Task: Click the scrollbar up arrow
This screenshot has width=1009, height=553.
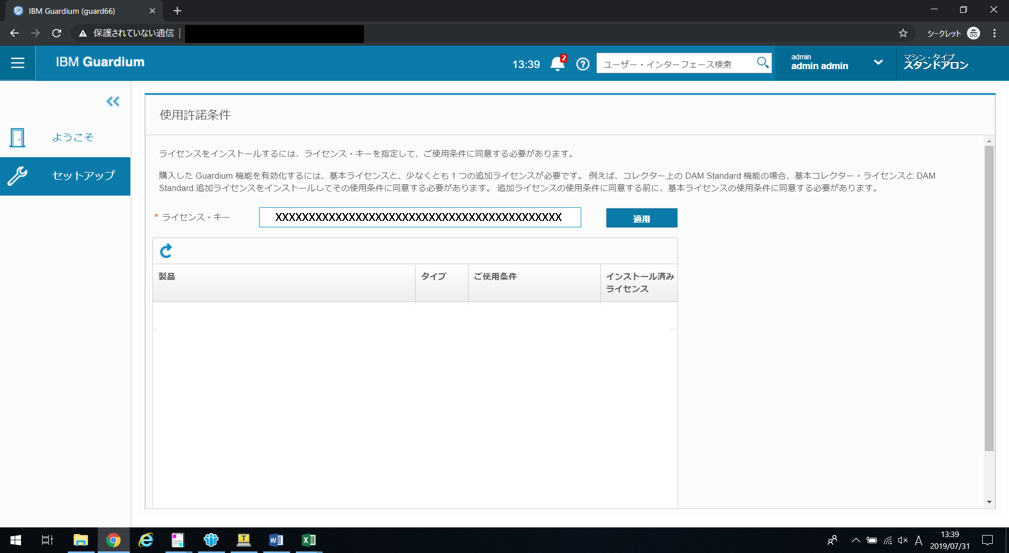Action: [989, 141]
